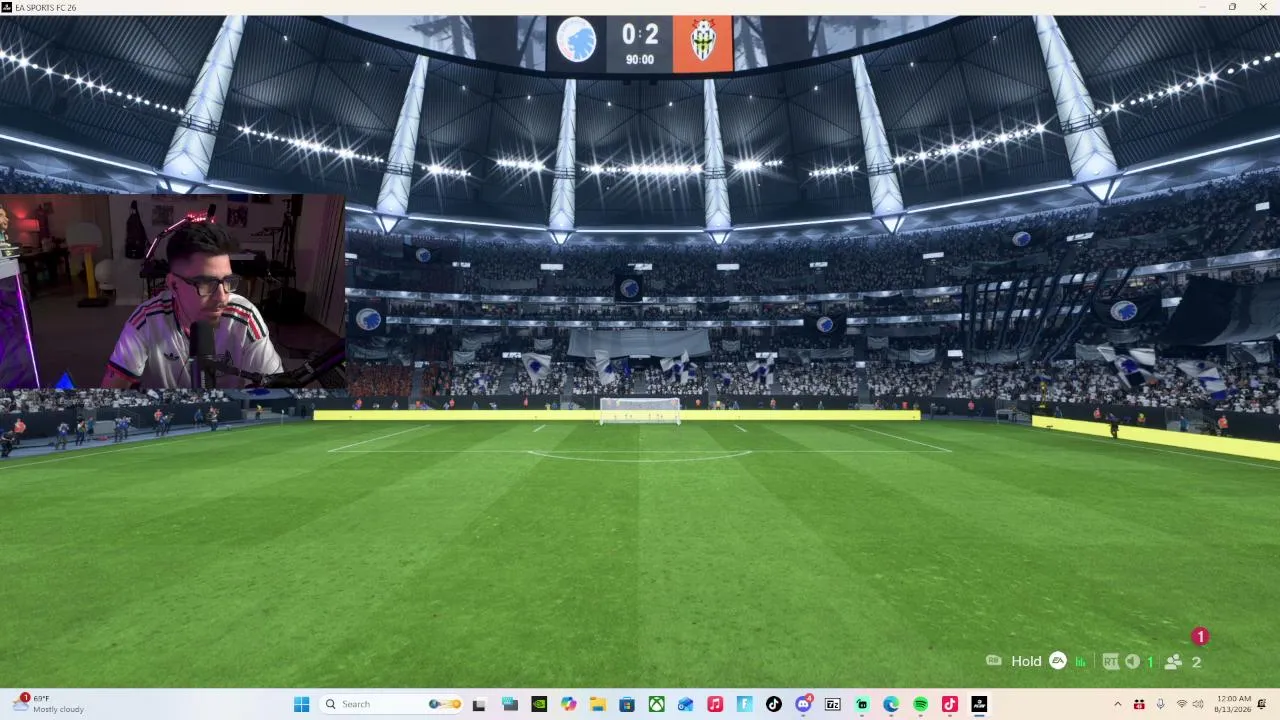
Task: Open the notification bell in the system tray
Action: 1262,704
